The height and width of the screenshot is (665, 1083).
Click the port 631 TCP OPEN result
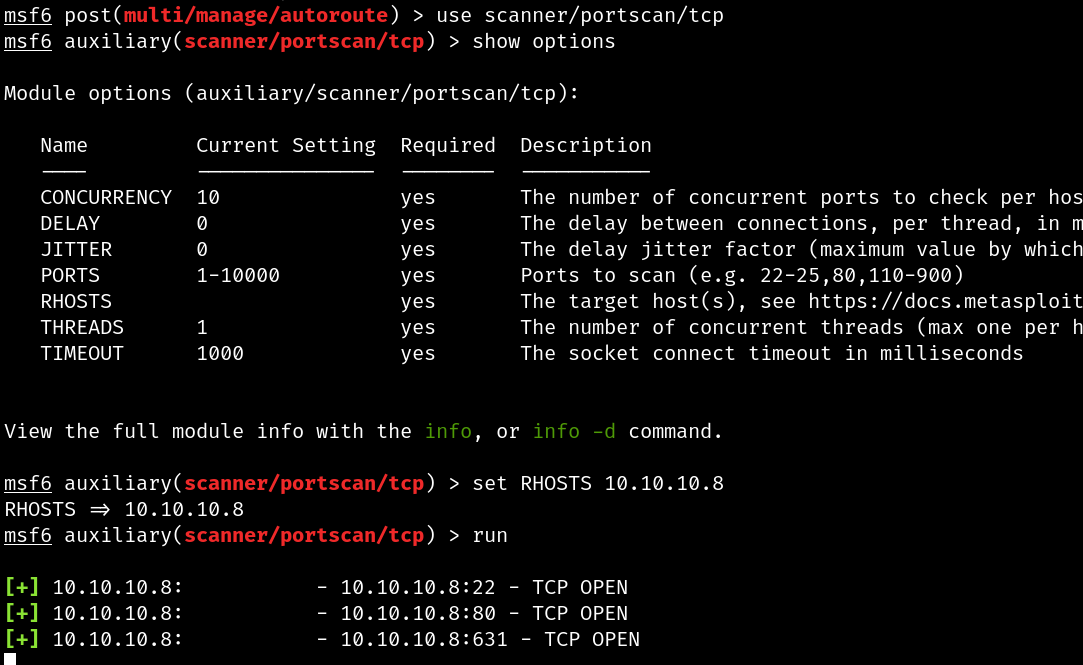pyautogui.click(x=490, y=639)
